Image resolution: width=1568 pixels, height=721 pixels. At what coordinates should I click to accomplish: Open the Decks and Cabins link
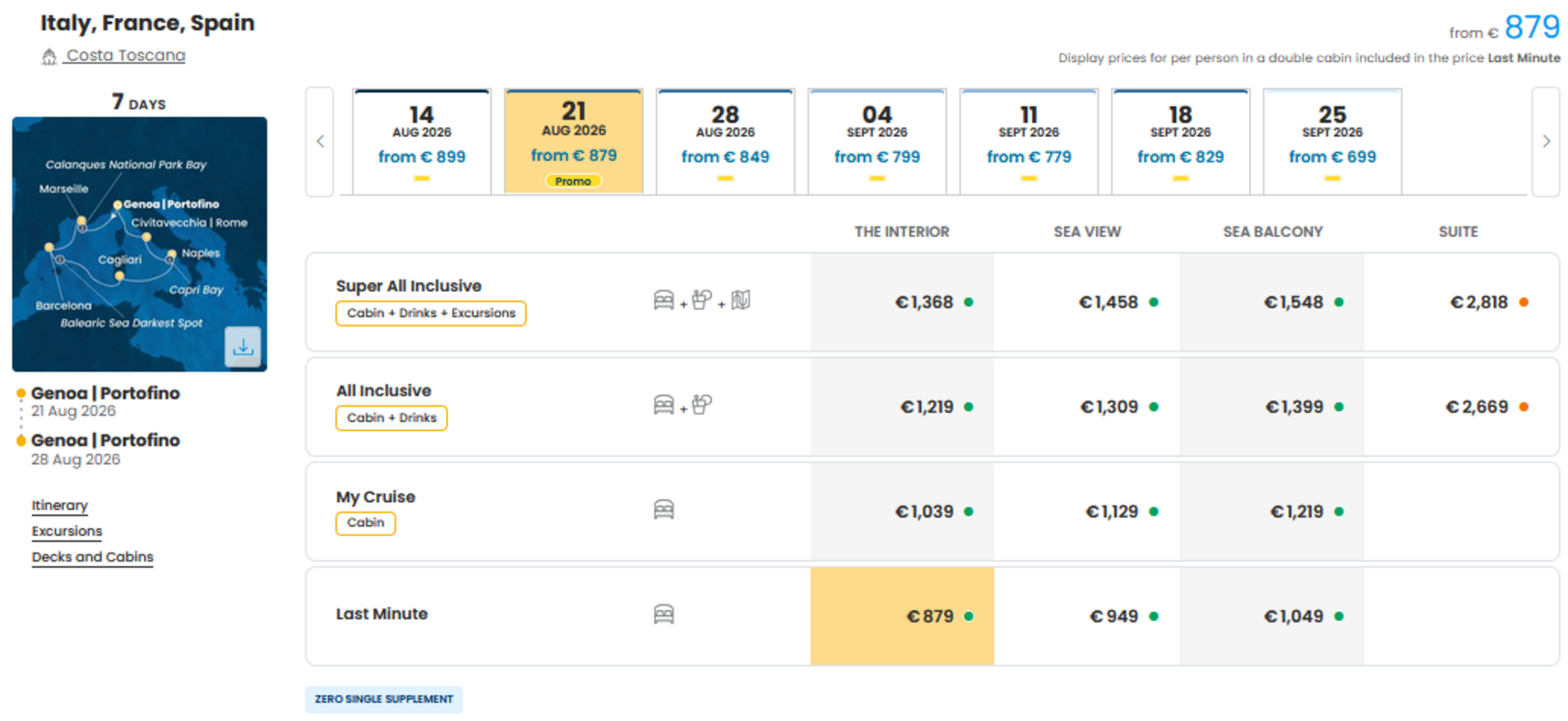point(92,557)
